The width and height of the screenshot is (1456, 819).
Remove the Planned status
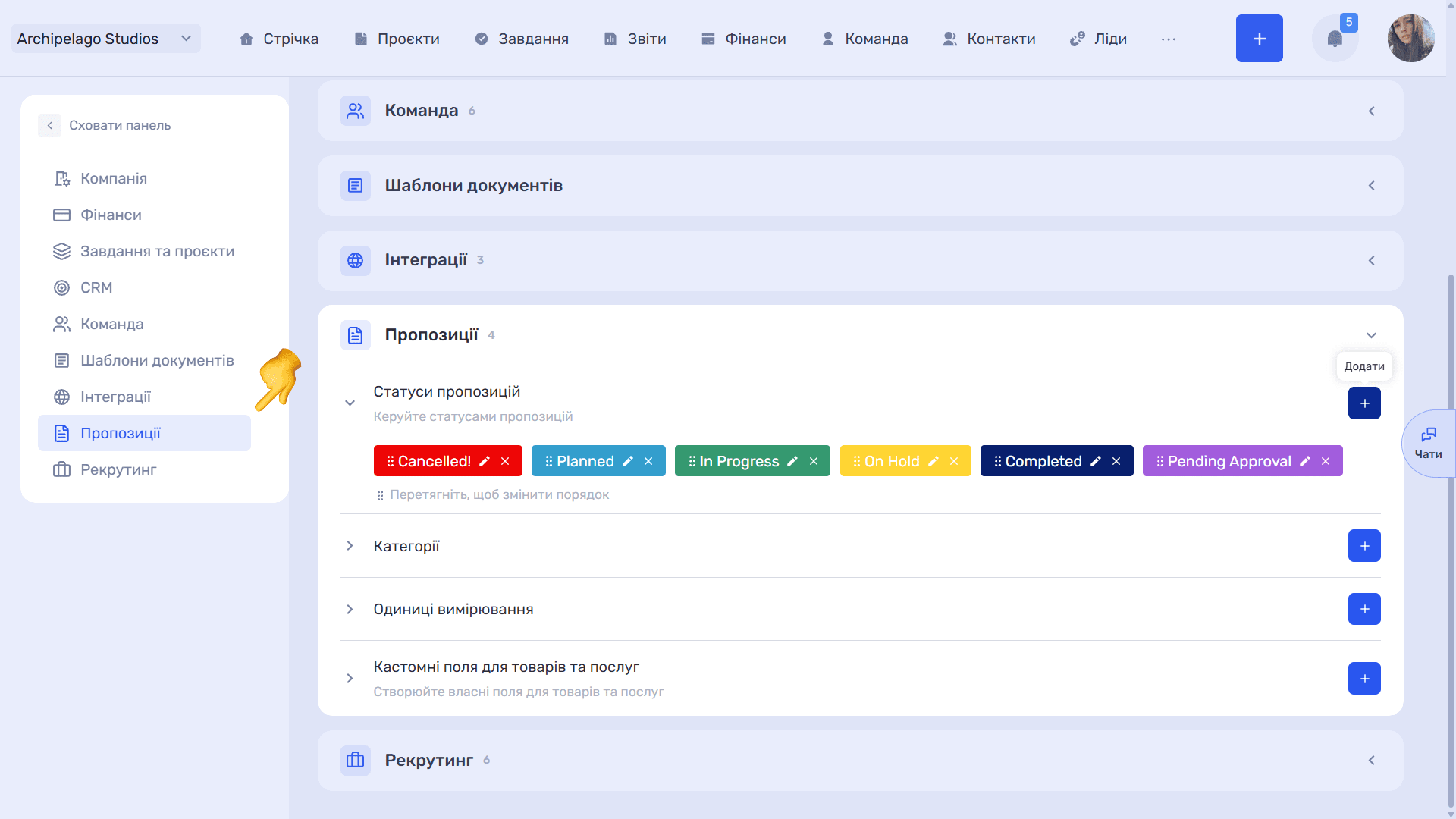click(648, 461)
